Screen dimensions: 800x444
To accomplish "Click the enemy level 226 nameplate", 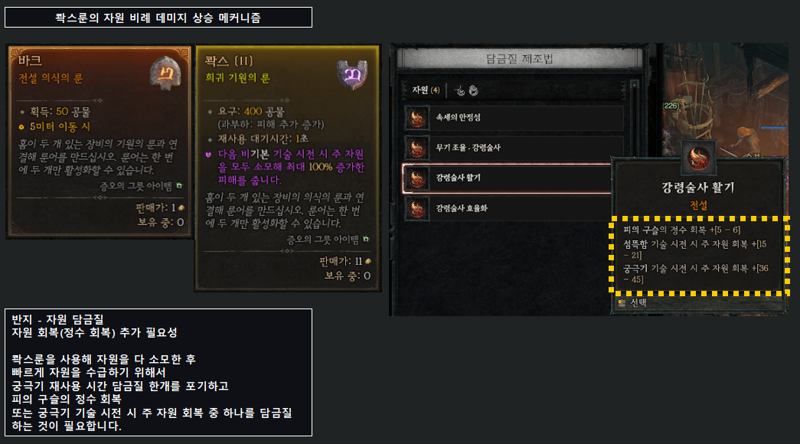I will pos(671,106).
